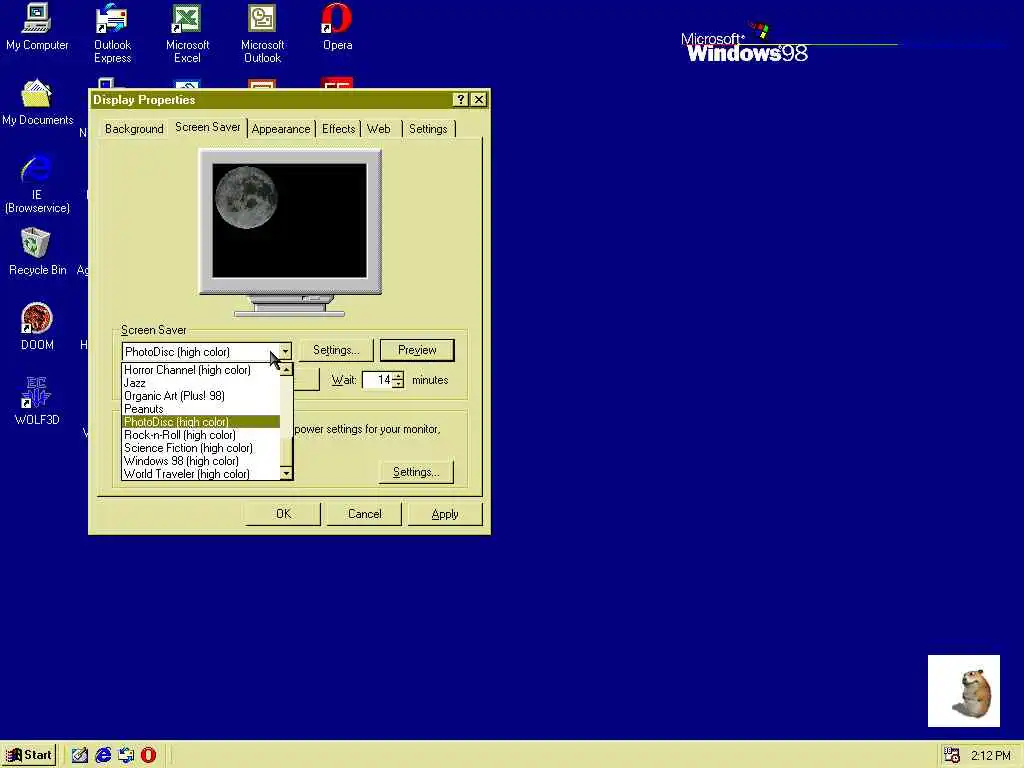Screen dimensions: 1024x768
Task: Increase Wait minutes with up spinner
Action: point(398,376)
